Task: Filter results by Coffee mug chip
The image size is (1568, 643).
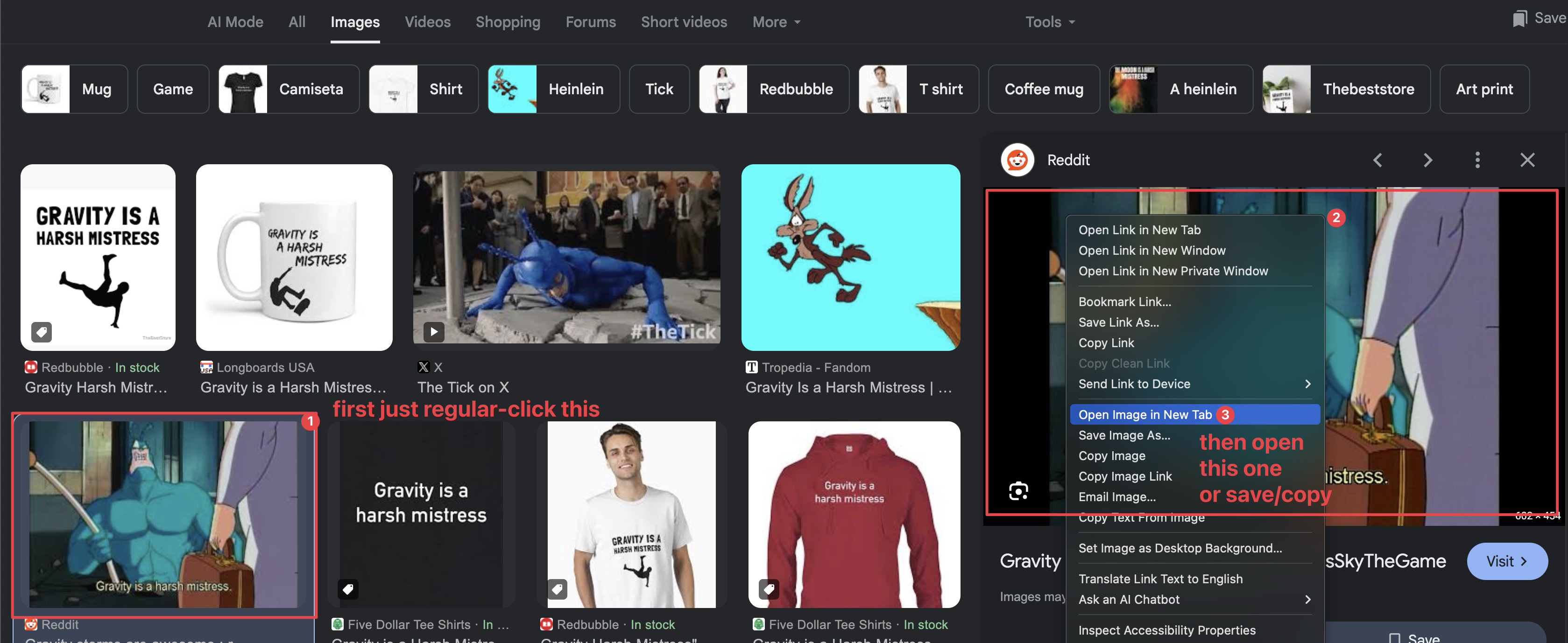Action: [1043, 90]
